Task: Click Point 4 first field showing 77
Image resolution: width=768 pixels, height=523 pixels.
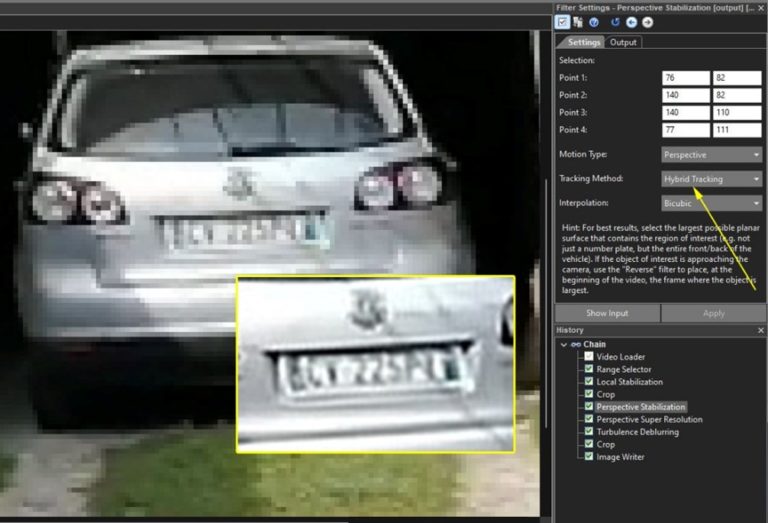Action: pyautogui.click(x=686, y=130)
